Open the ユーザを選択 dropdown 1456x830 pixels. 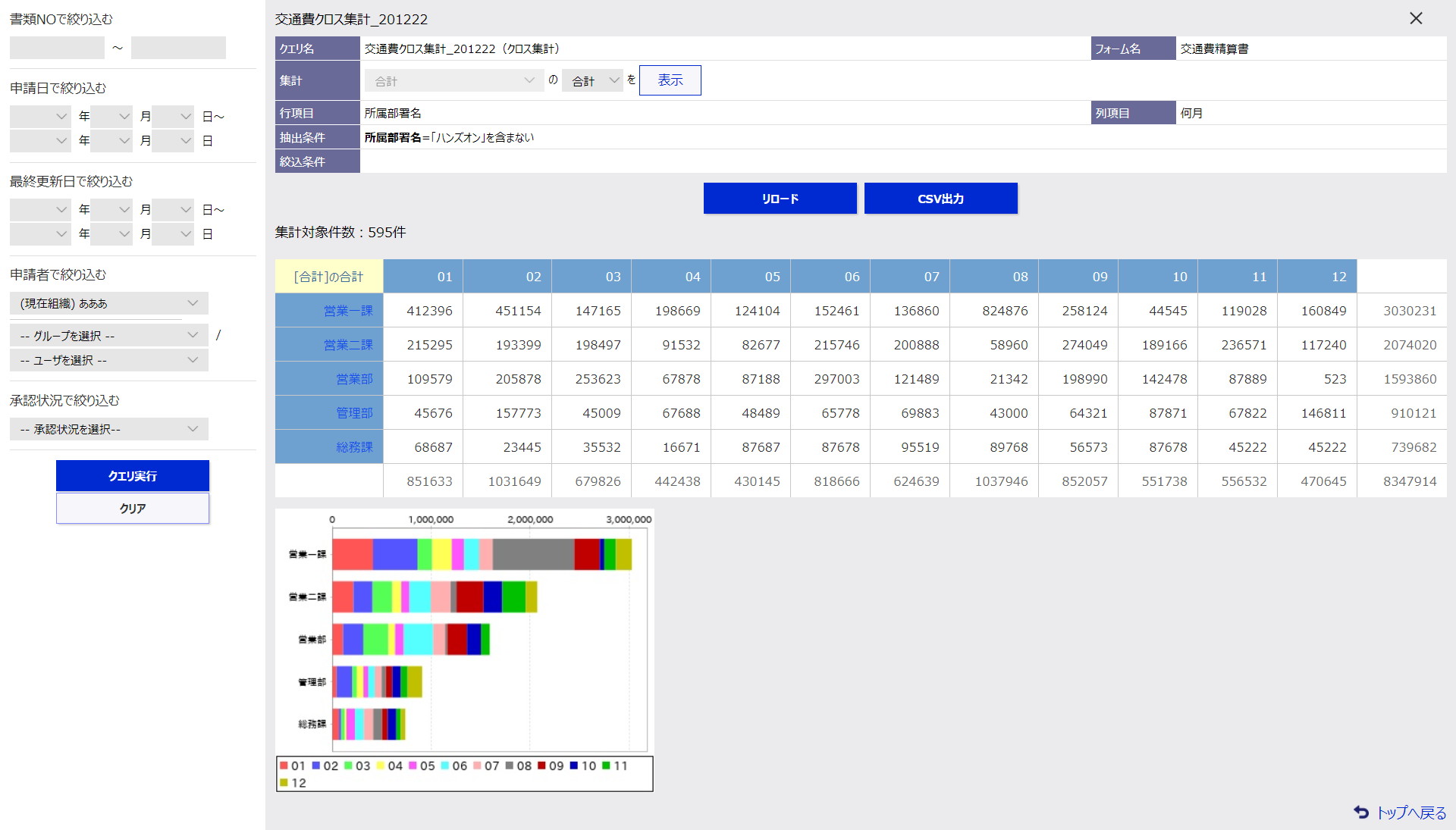pyautogui.click(x=108, y=360)
